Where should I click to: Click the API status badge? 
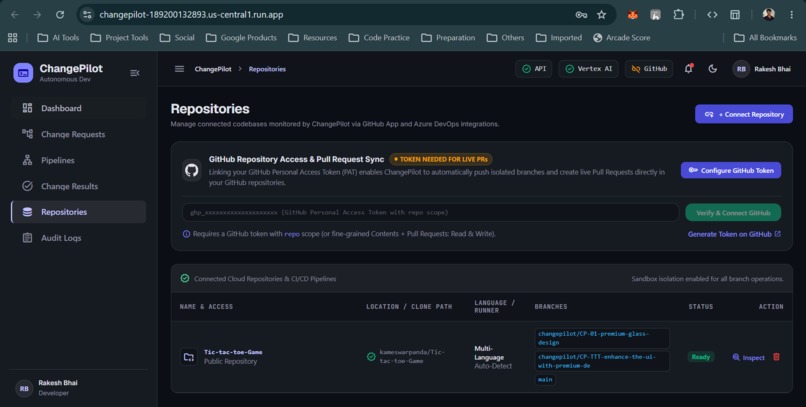coord(534,69)
